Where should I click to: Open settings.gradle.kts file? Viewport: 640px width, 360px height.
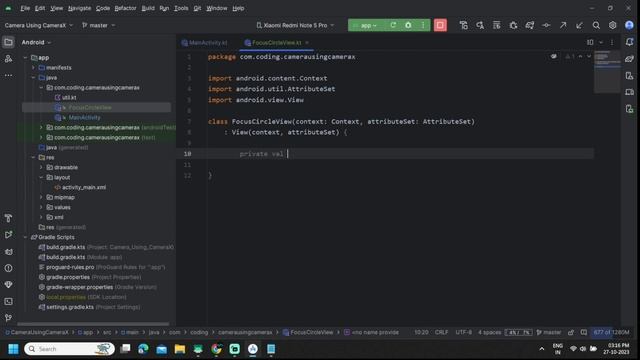(x=70, y=307)
